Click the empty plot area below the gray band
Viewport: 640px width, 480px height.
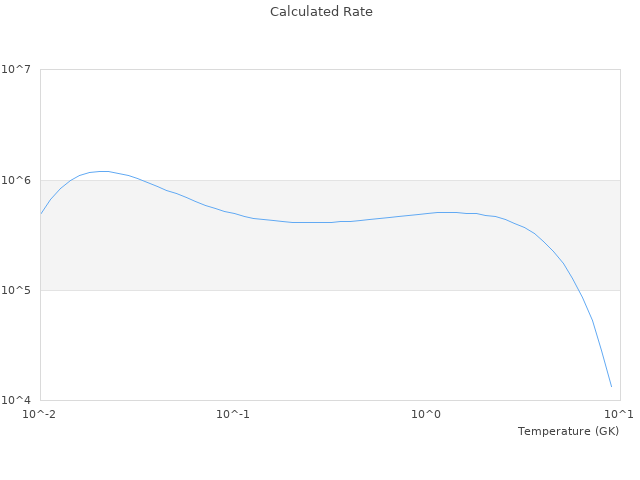[300, 345]
